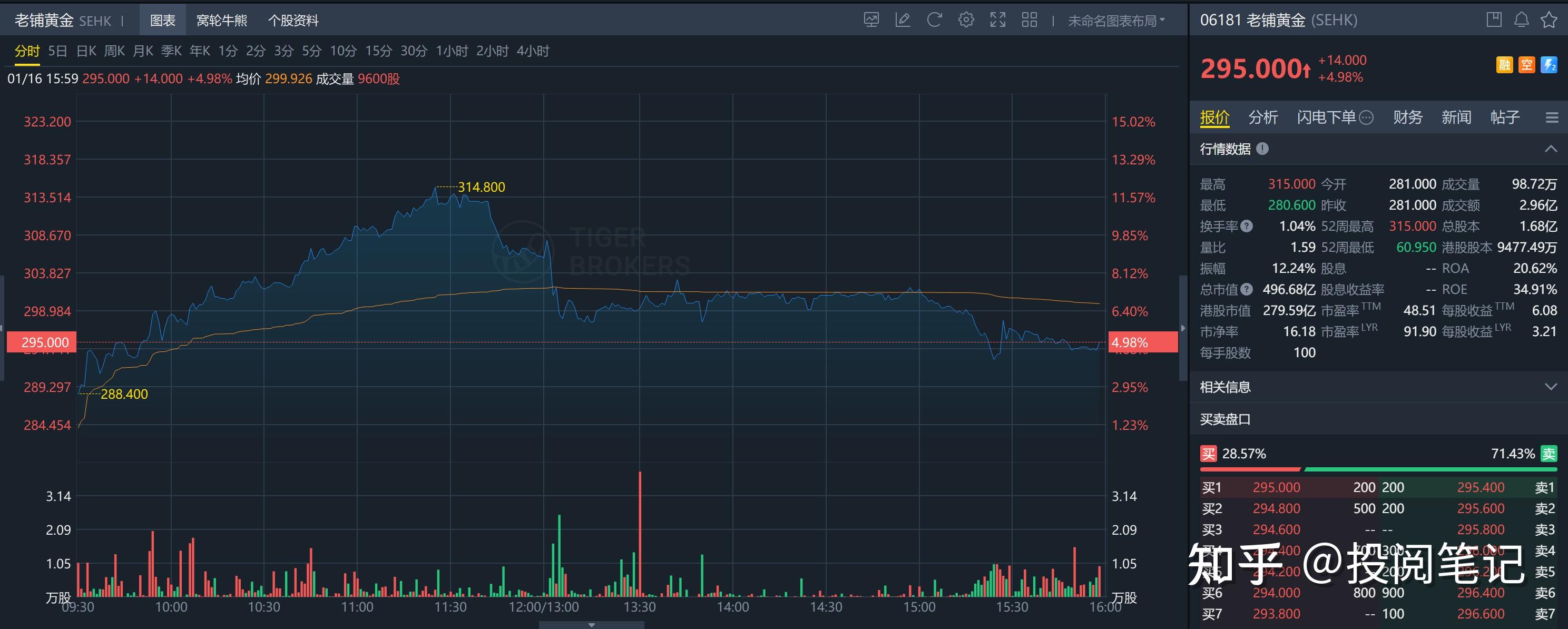
Task: Click the red 买 buy badge
Action: coord(1208,454)
